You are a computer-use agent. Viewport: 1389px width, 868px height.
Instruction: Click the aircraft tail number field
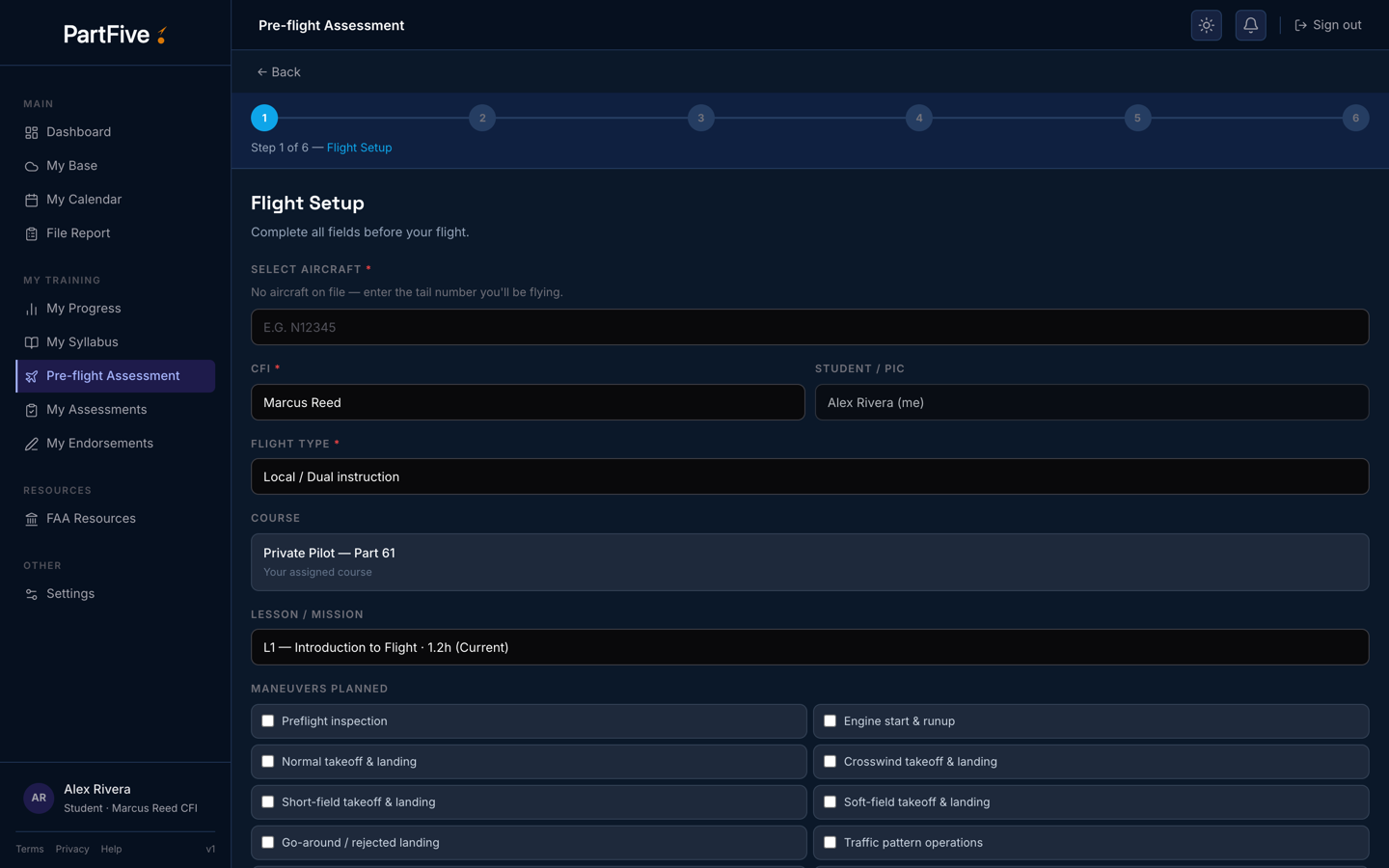pos(809,327)
